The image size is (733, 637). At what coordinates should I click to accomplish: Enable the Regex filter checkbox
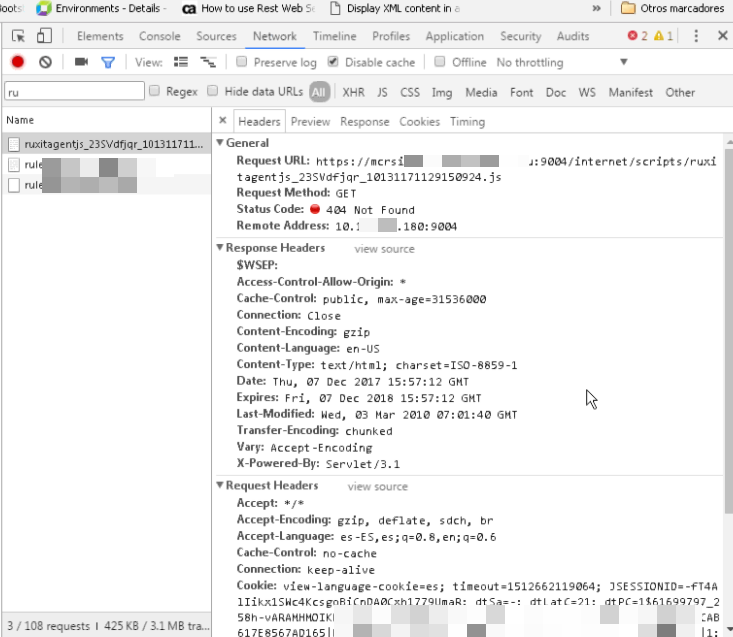pyautogui.click(x=154, y=92)
